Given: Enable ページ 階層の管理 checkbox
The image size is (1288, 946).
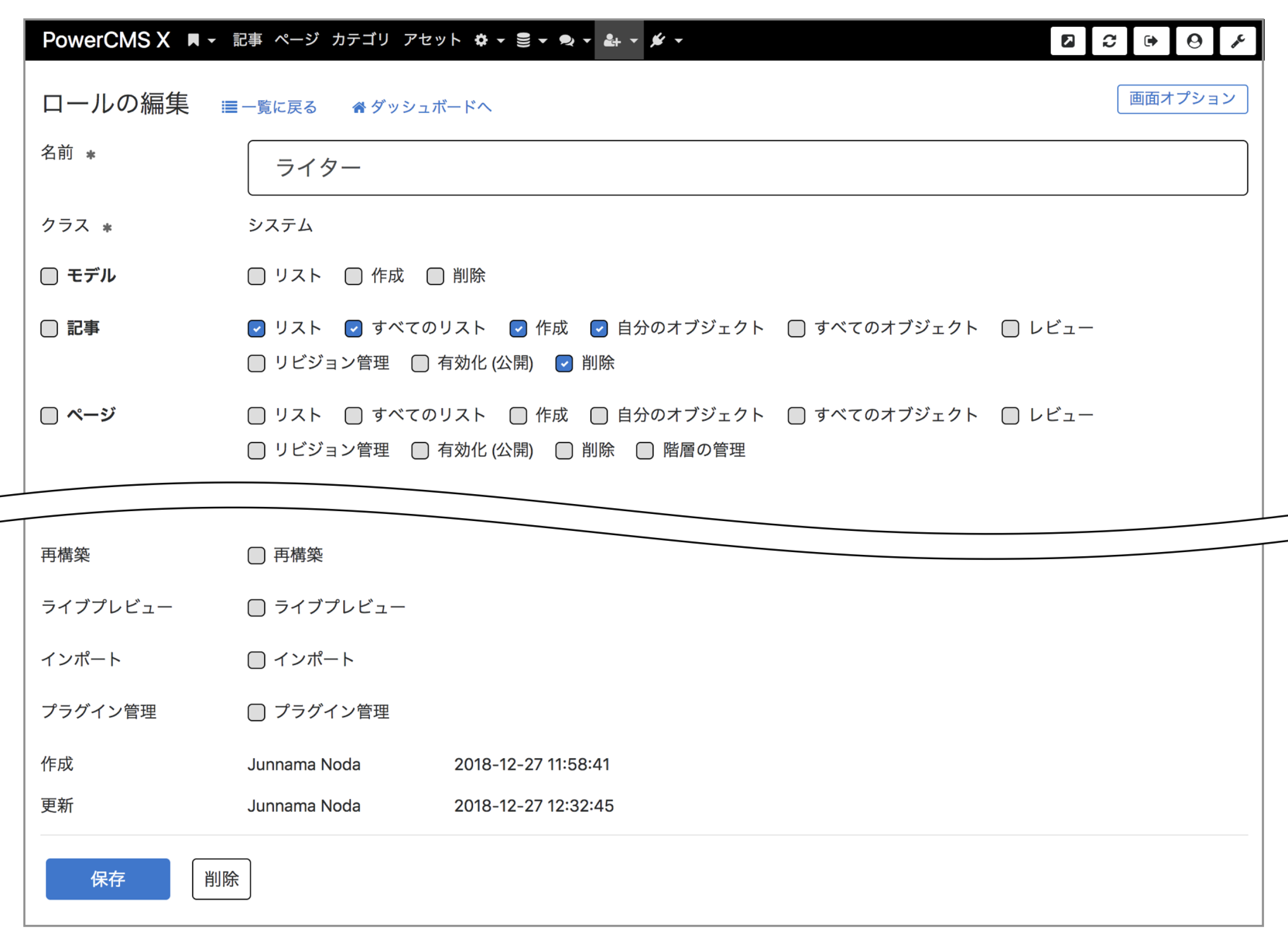Looking at the screenshot, I should point(645,451).
